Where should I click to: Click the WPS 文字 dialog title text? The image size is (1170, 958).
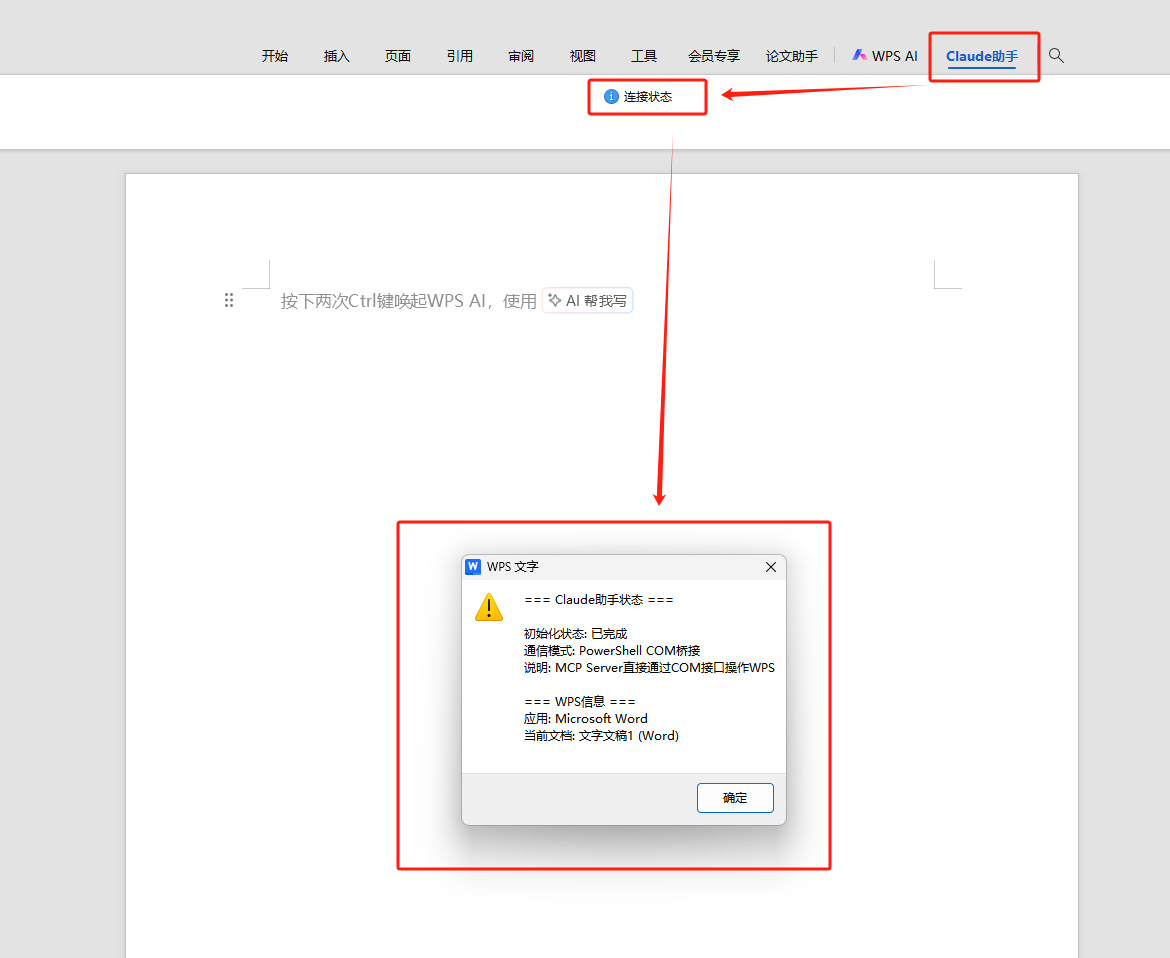click(513, 567)
